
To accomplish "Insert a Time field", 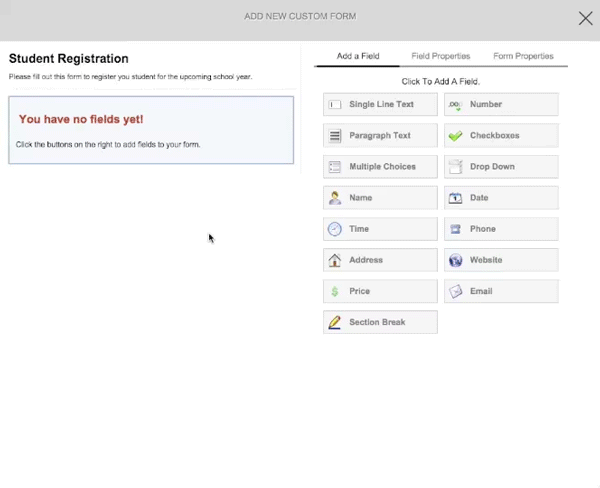I will click(x=380, y=229).
